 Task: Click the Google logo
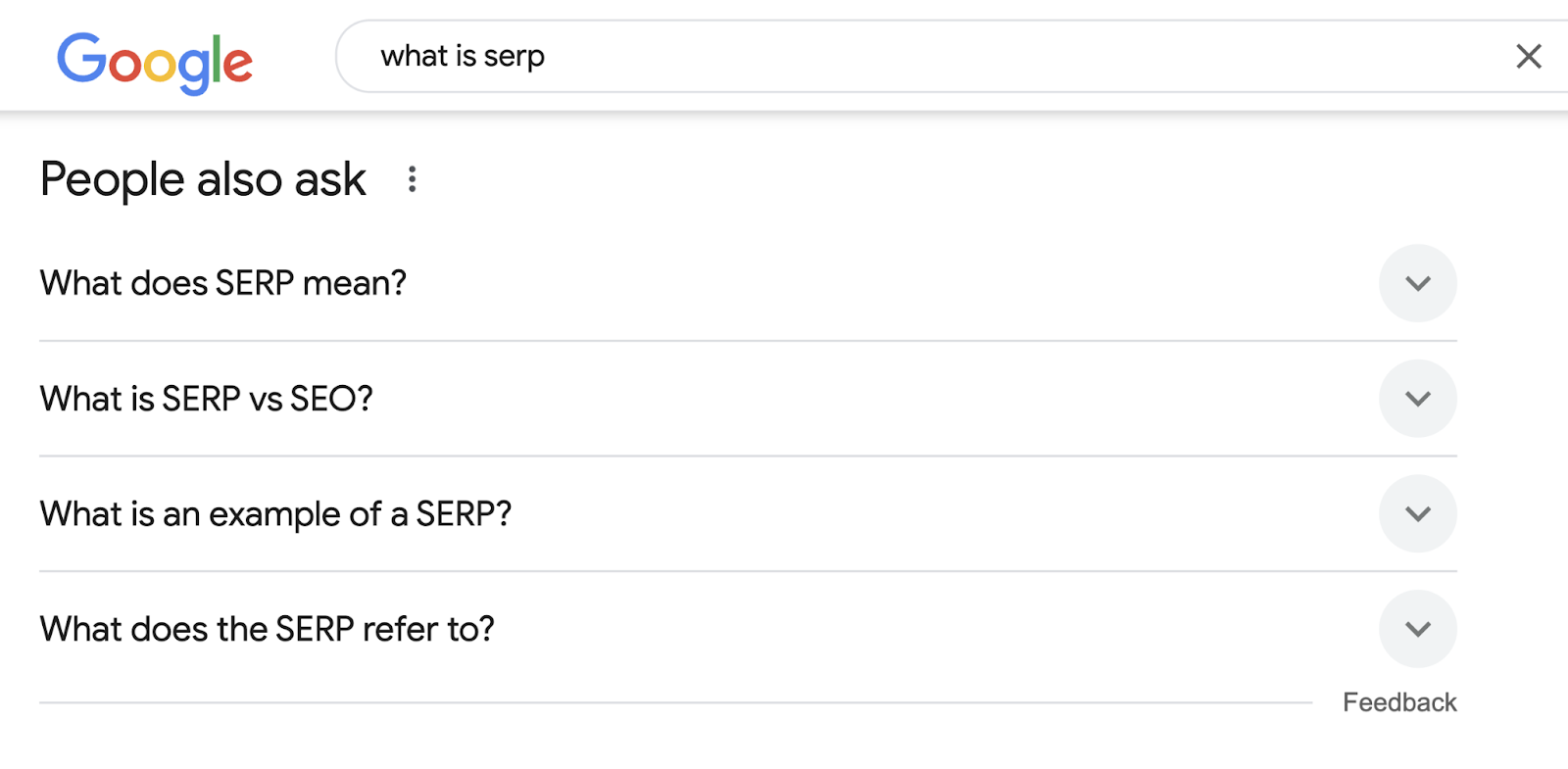(155, 61)
